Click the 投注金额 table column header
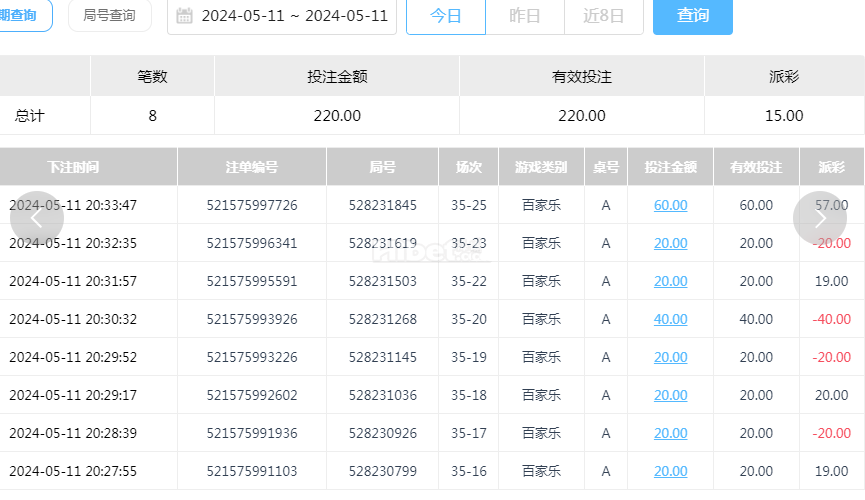This screenshot has height=500, width=865. pos(670,167)
